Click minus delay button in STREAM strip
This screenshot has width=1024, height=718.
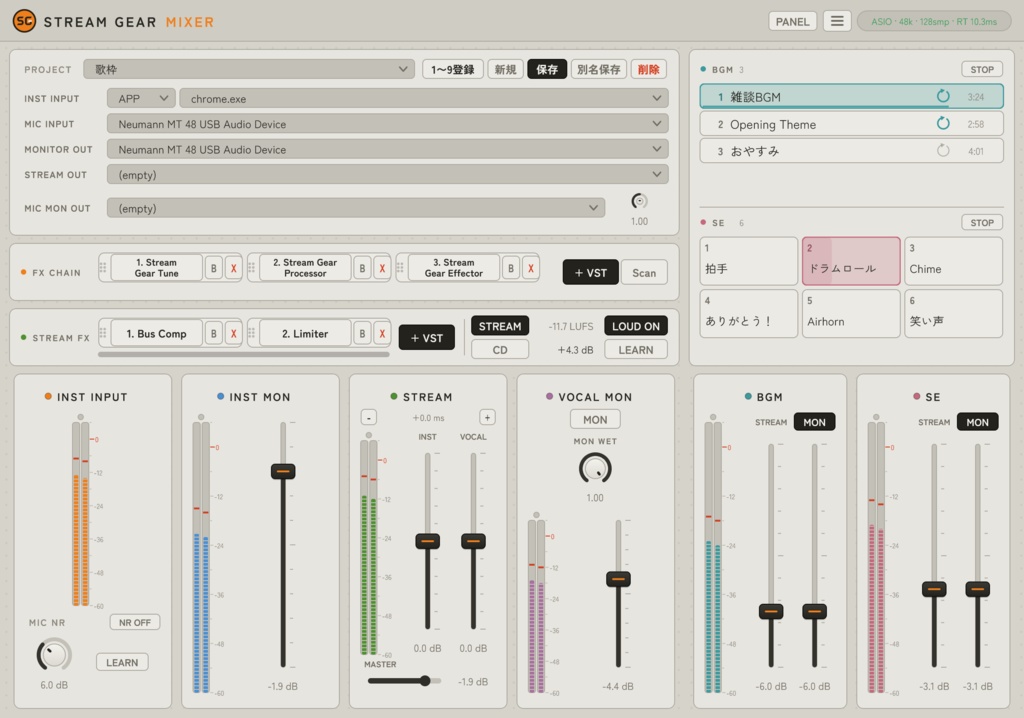[368, 417]
